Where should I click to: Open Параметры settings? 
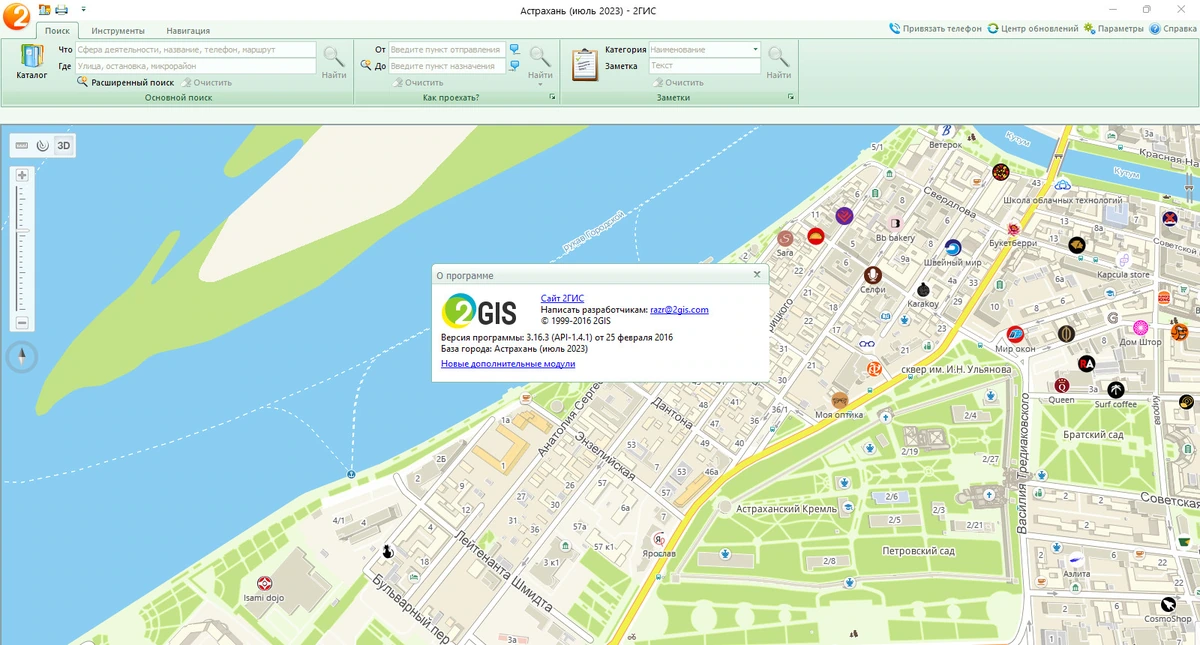(x=1113, y=29)
